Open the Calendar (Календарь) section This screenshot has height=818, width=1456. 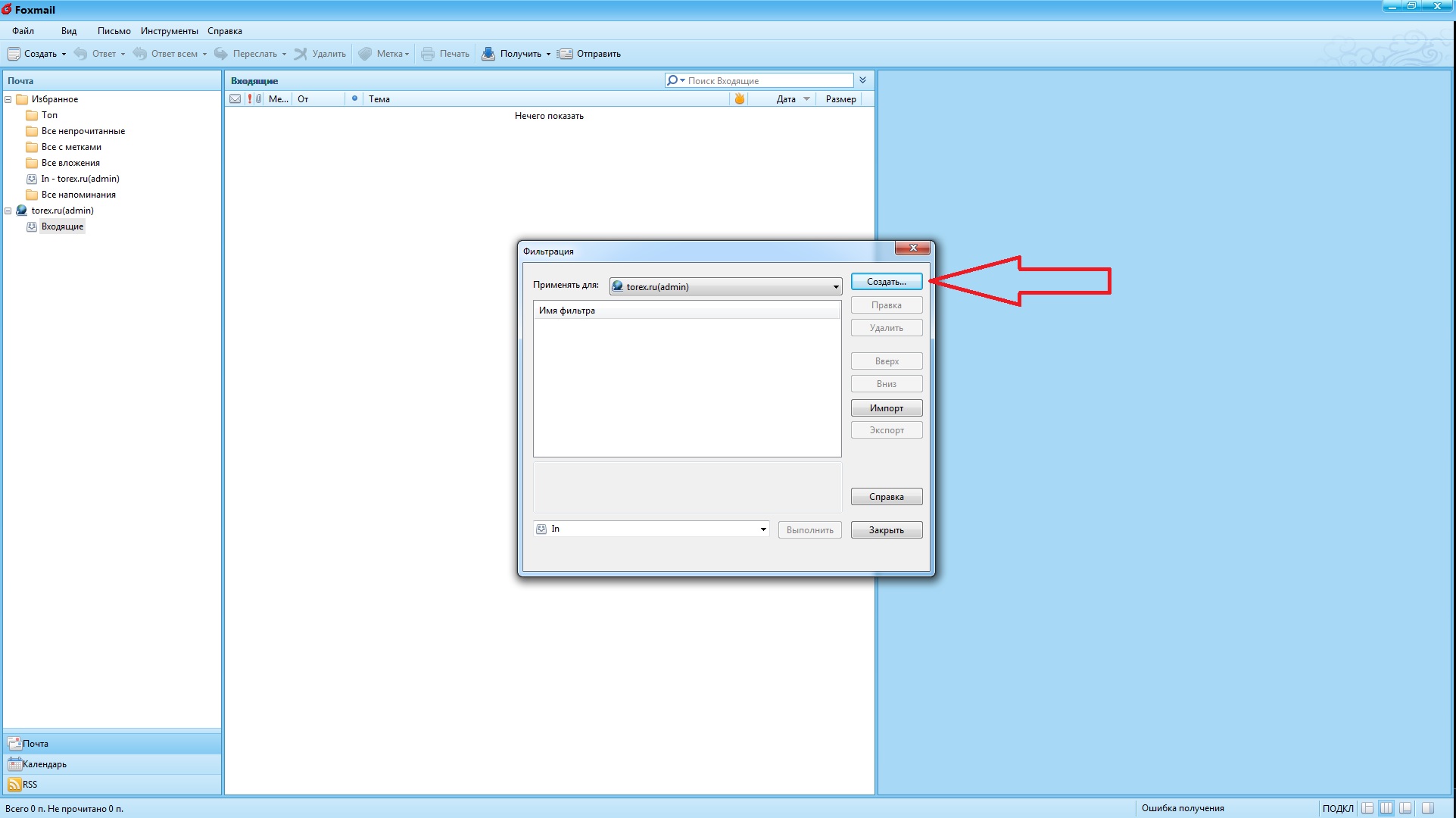pyautogui.click(x=44, y=764)
